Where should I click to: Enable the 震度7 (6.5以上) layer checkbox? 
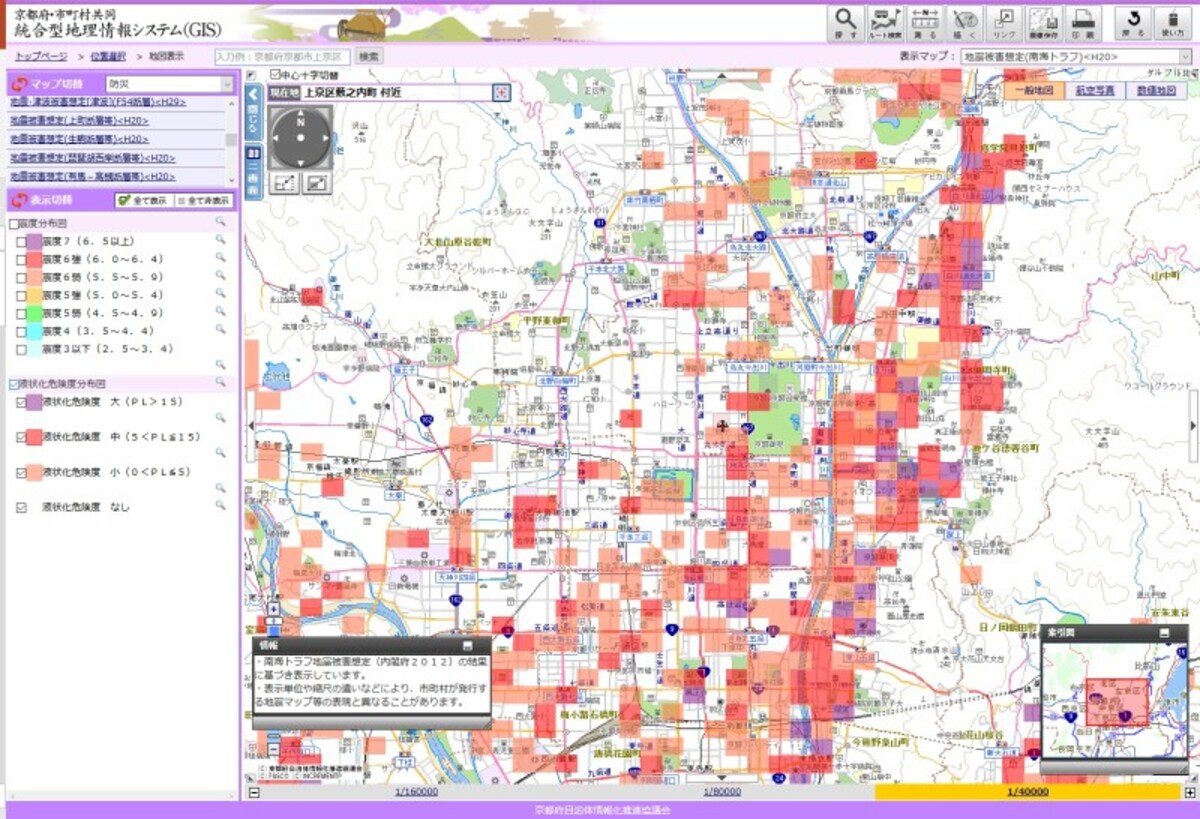coord(21,242)
